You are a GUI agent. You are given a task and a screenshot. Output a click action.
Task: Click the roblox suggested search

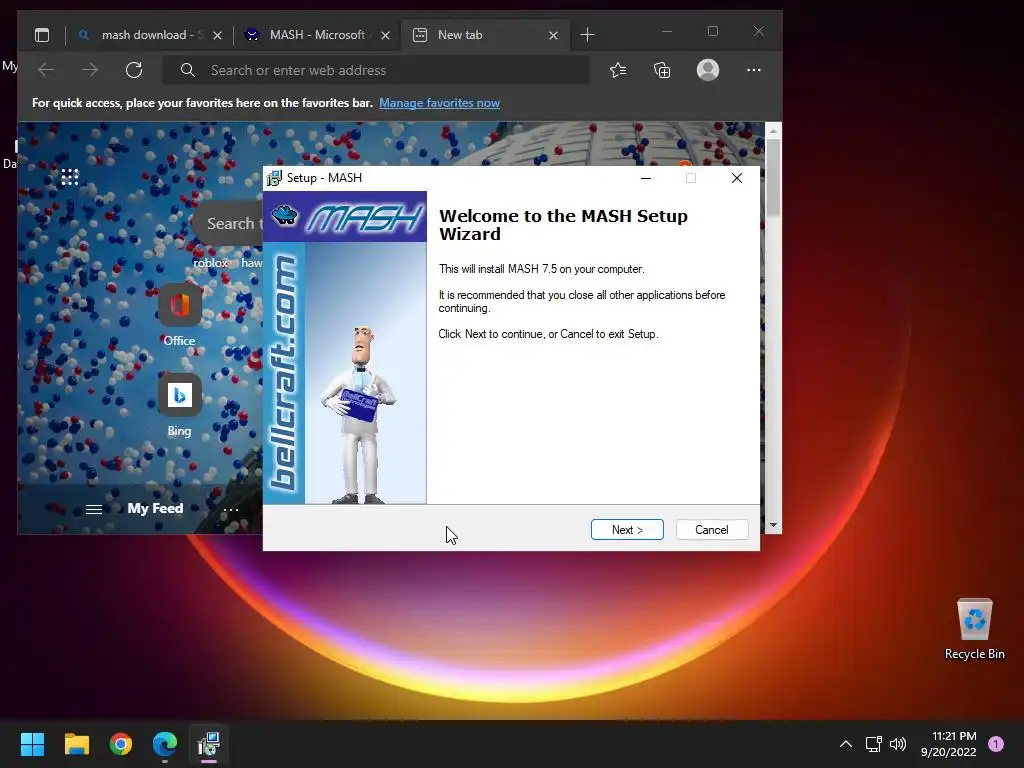tap(210, 263)
